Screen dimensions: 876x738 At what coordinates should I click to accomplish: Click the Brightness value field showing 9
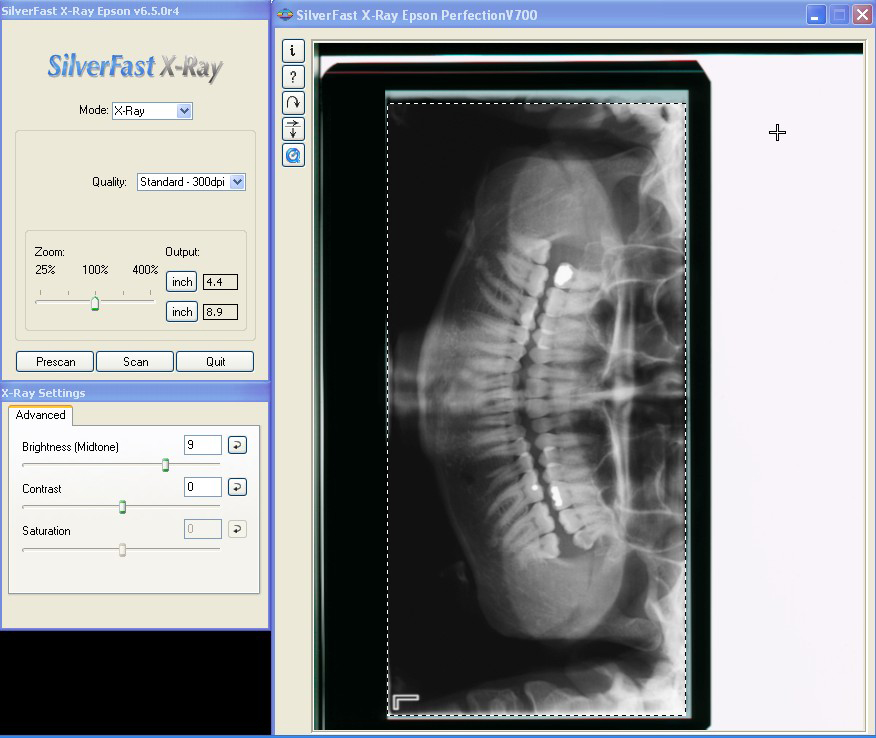[203, 445]
